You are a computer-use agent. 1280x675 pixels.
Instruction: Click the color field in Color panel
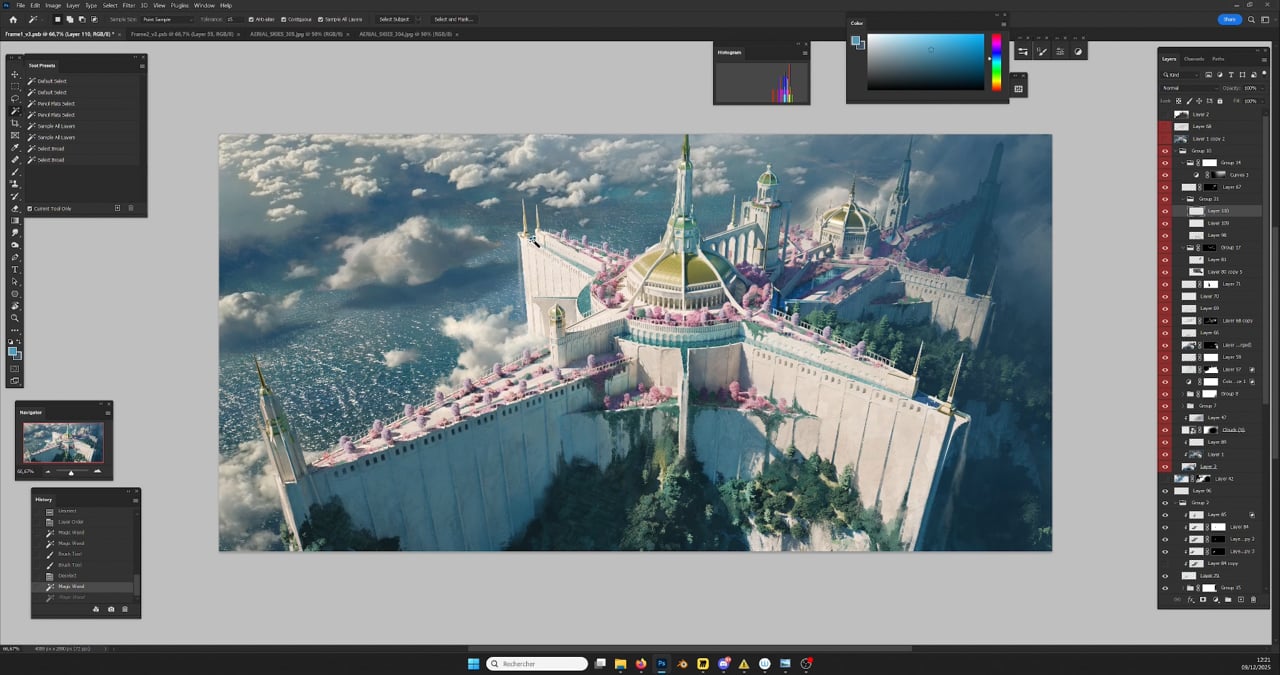click(x=926, y=62)
